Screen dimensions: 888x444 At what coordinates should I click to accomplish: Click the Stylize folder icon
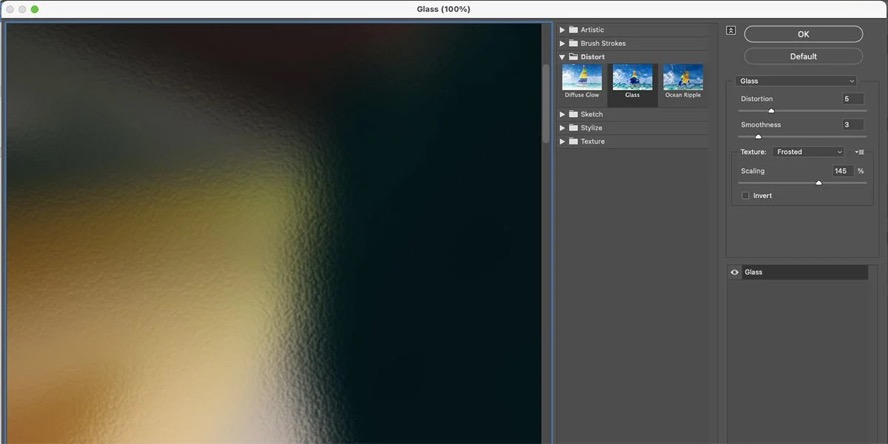tap(573, 128)
